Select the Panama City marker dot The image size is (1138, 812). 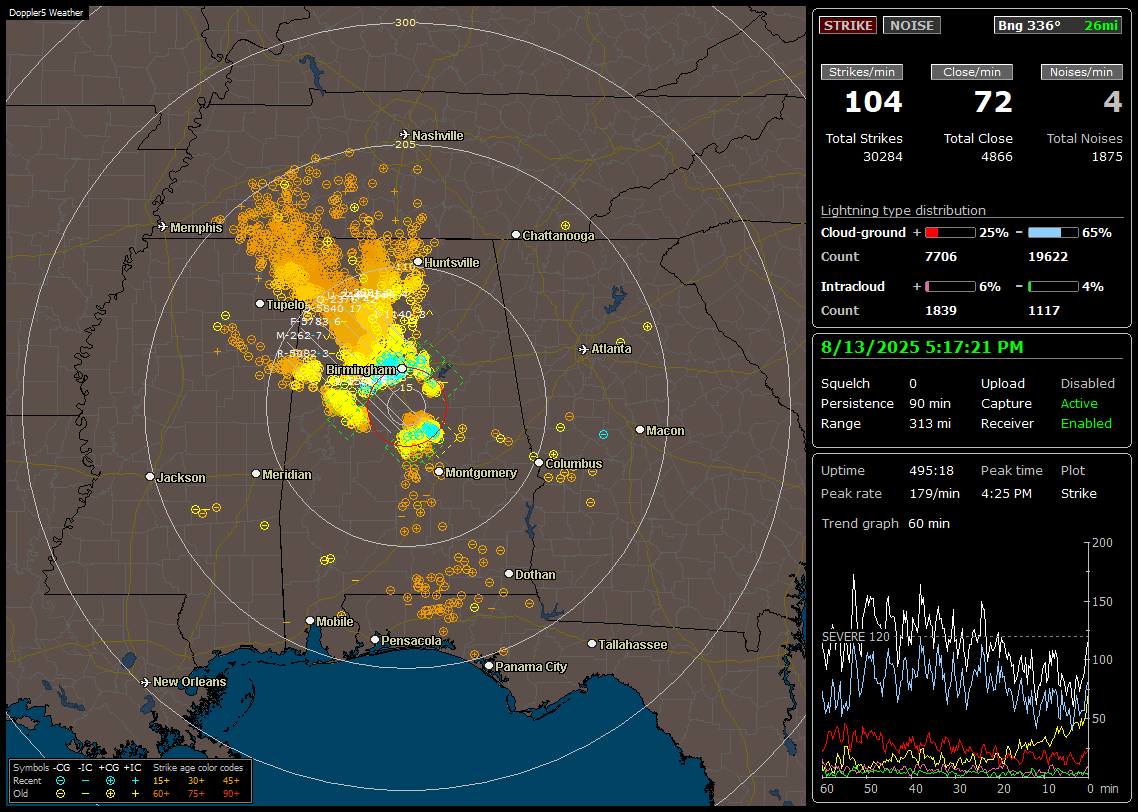(x=489, y=665)
